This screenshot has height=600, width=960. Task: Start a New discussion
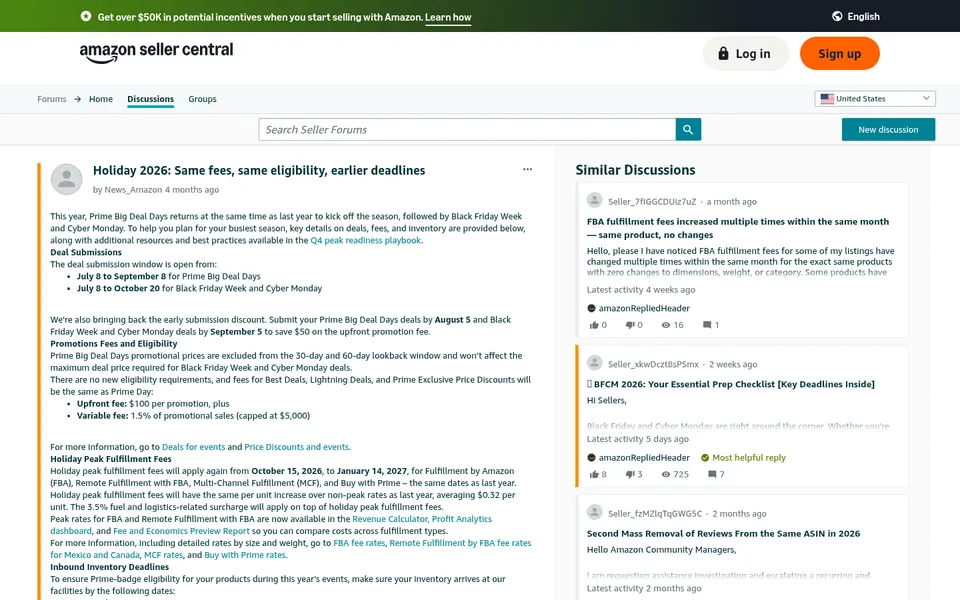pos(888,130)
